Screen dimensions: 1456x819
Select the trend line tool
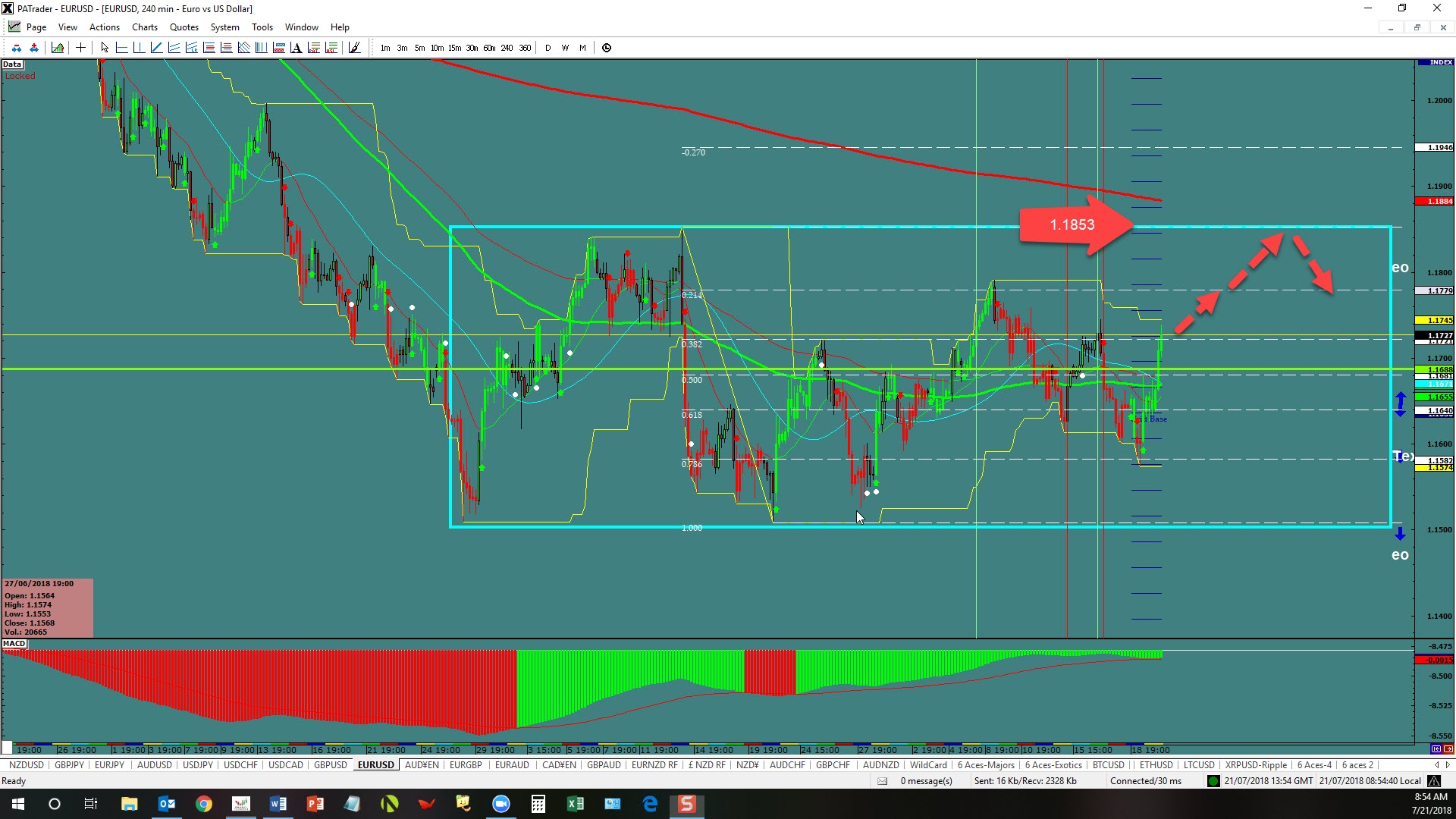tap(157, 48)
